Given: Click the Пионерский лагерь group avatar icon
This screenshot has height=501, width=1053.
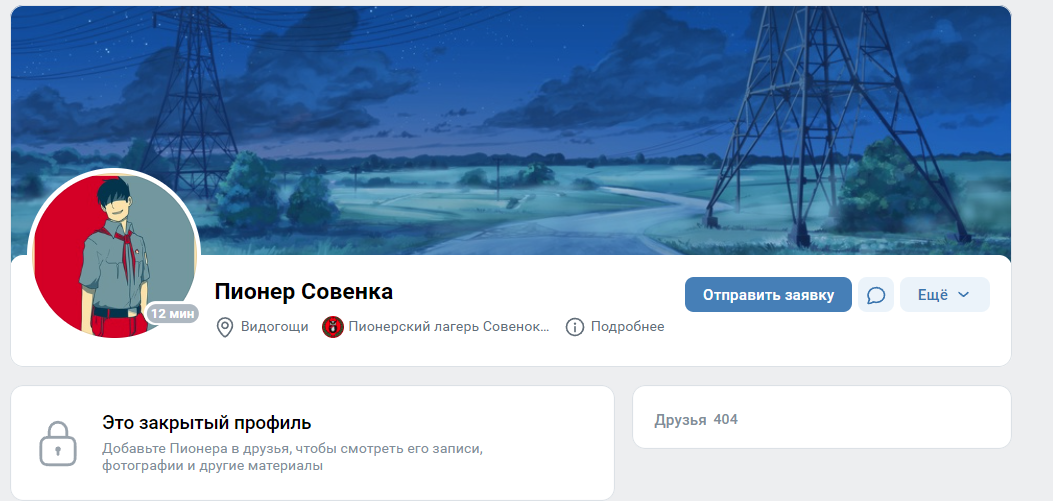Looking at the screenshot, I should click(332, 327).
